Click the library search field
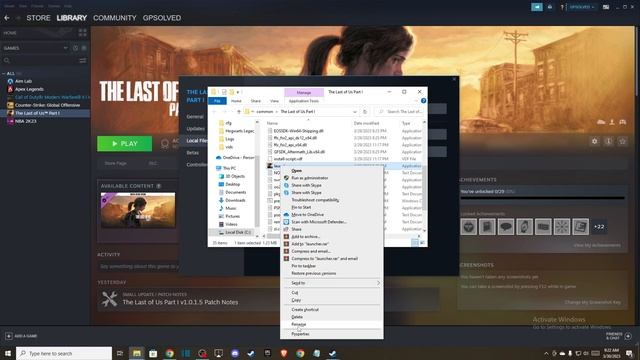 pos(41,60)
